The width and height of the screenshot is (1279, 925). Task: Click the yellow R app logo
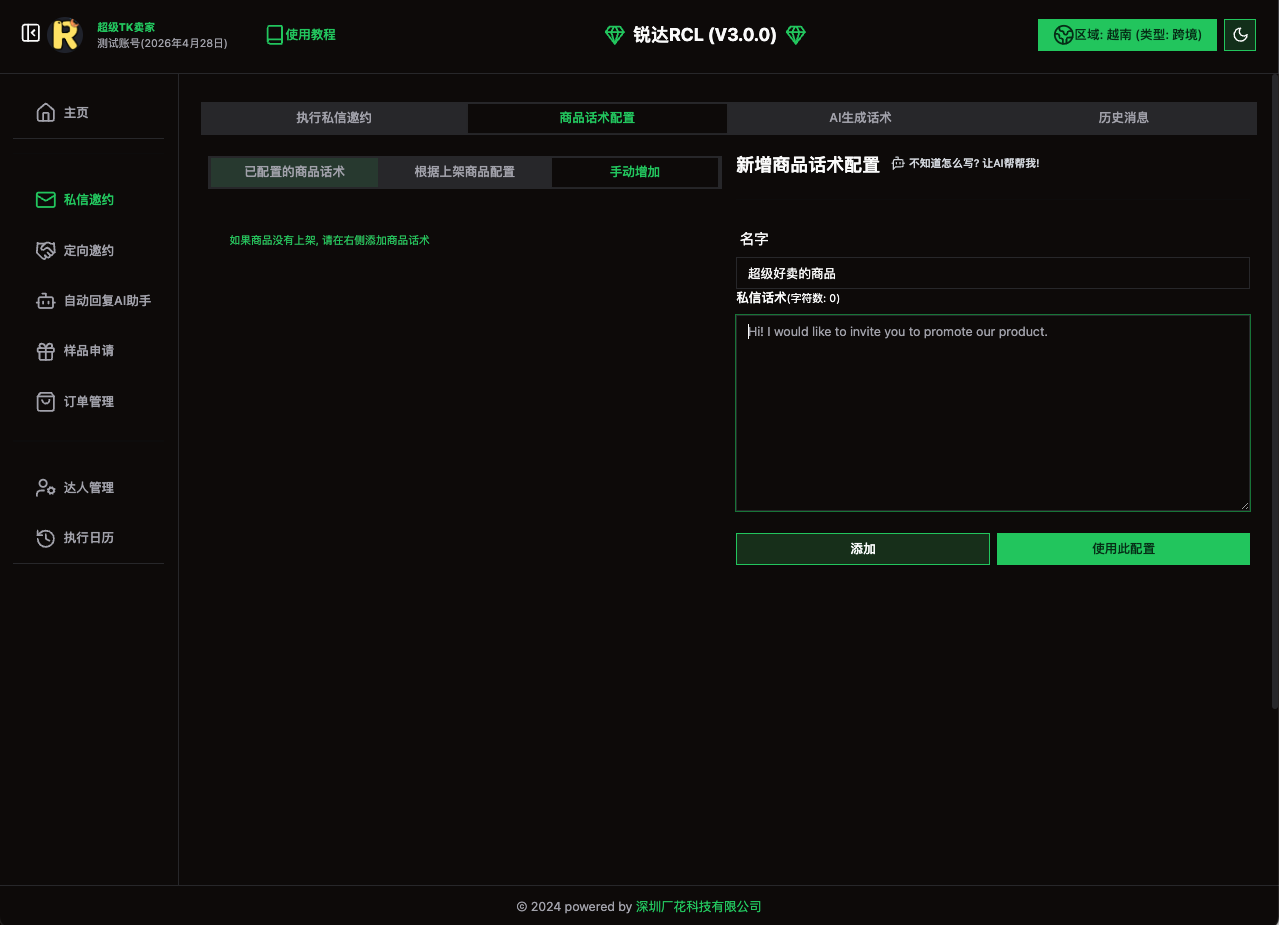[x=66, y=35]
